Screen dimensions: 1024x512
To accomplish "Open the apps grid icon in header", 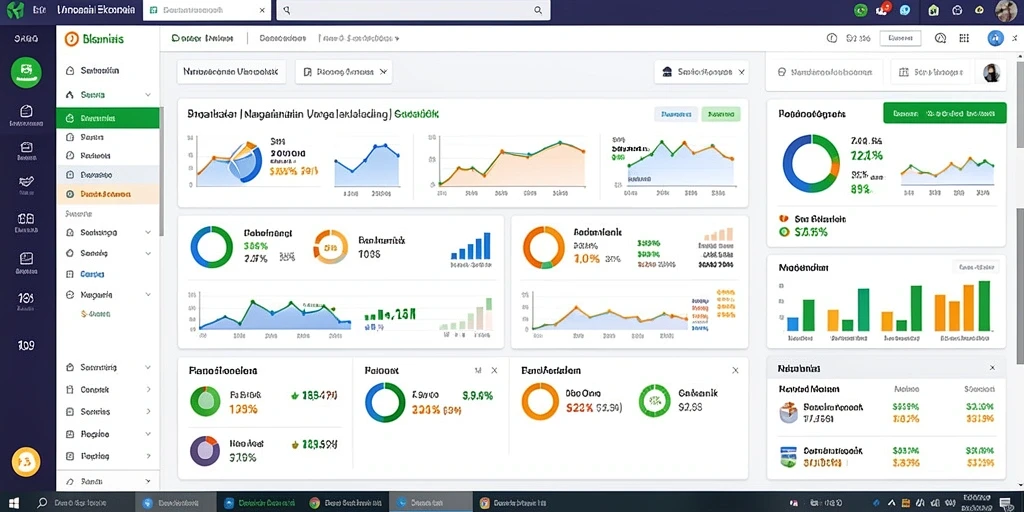I will coord(964,38).
